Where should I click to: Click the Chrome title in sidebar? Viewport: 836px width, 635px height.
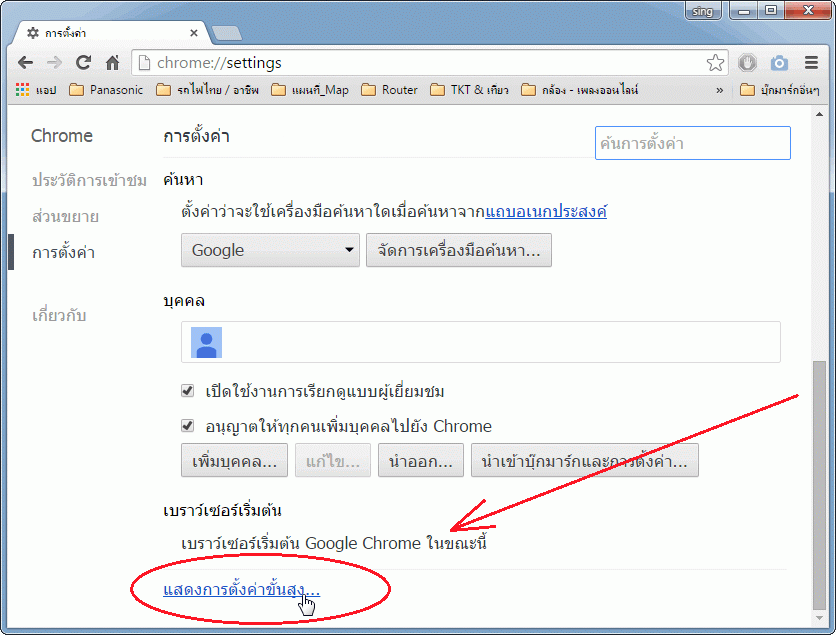pyautogui.click(x=62, y=136)
